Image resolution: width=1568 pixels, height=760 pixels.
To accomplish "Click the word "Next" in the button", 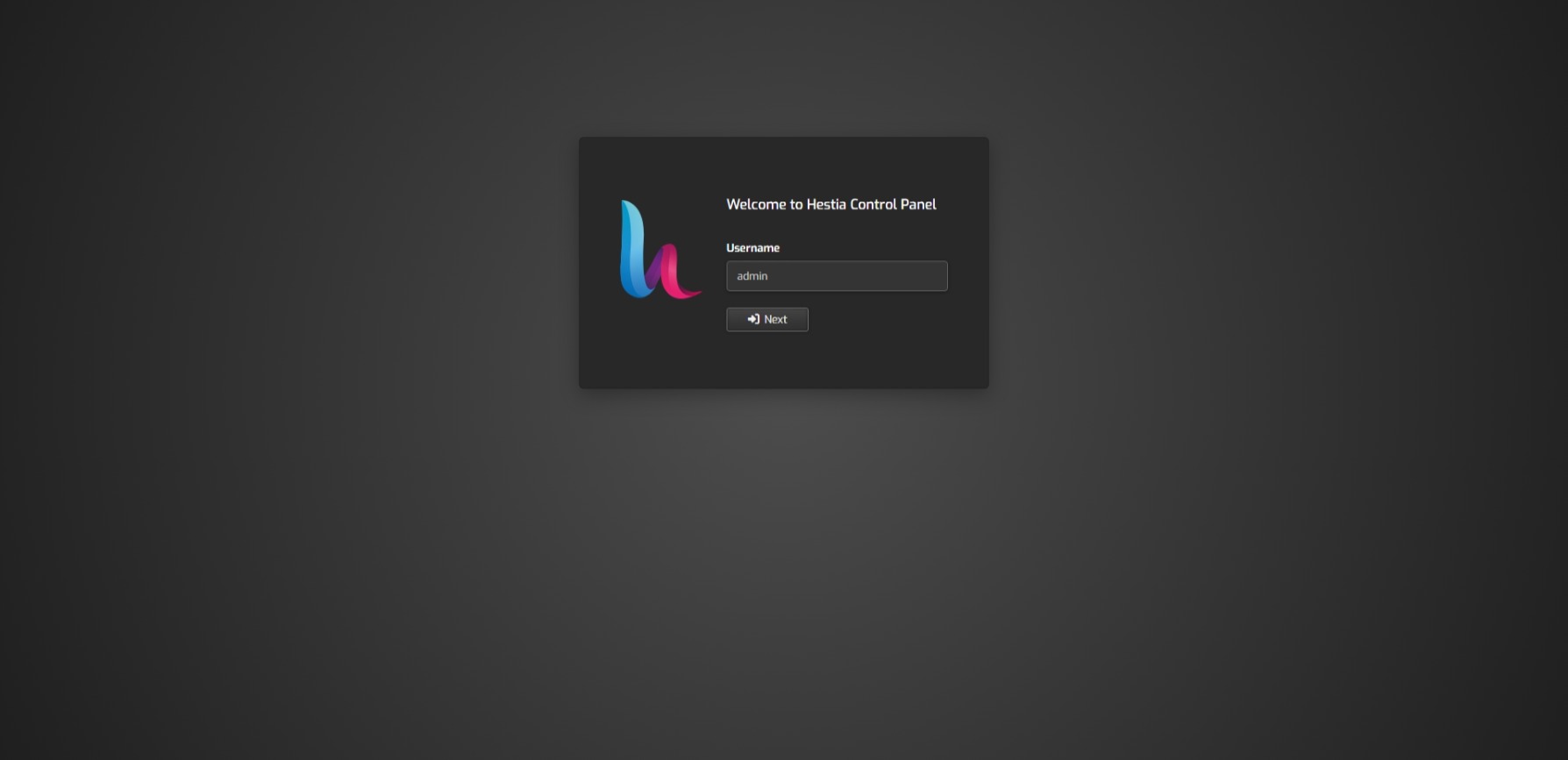I will (x=775, y=319).
